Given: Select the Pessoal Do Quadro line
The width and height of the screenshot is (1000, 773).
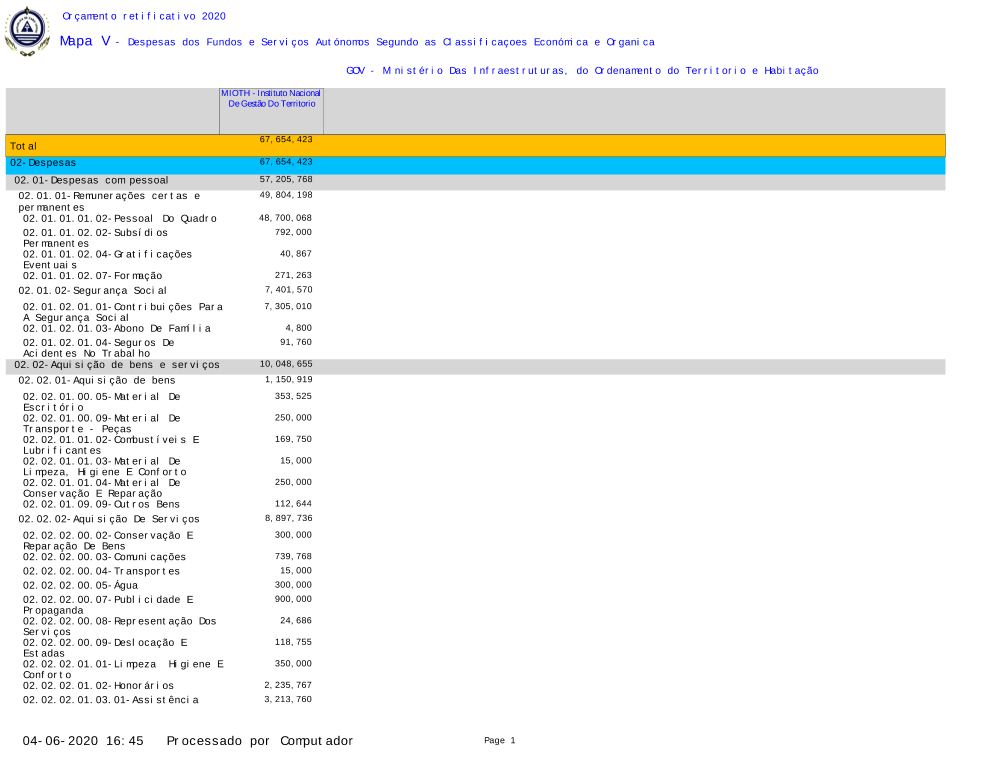Looking at the screenshot, I should point(120,218).
